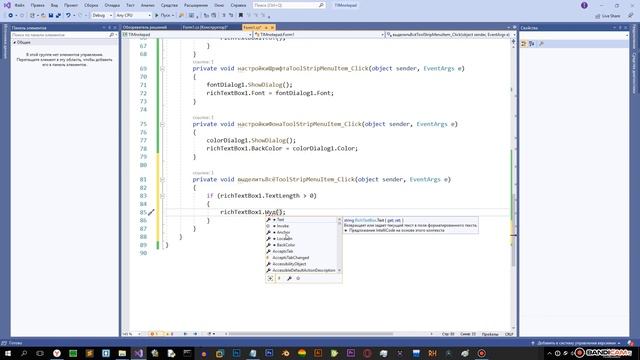Toggle properties wrench filter in IntelliSense footer

(289, 278)
